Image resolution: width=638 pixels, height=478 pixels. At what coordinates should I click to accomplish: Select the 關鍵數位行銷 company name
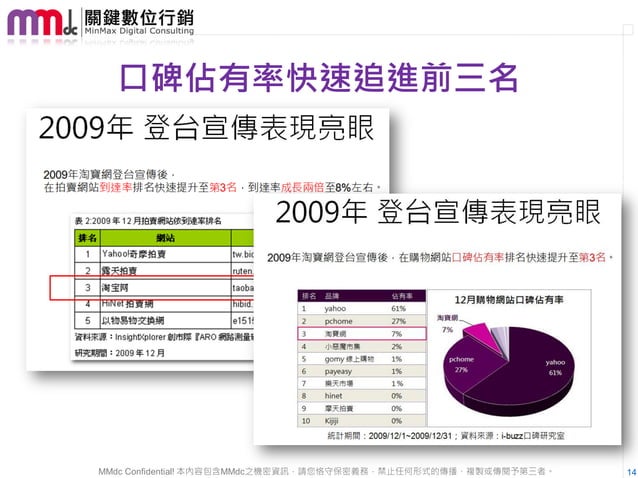tap(139, 17)
